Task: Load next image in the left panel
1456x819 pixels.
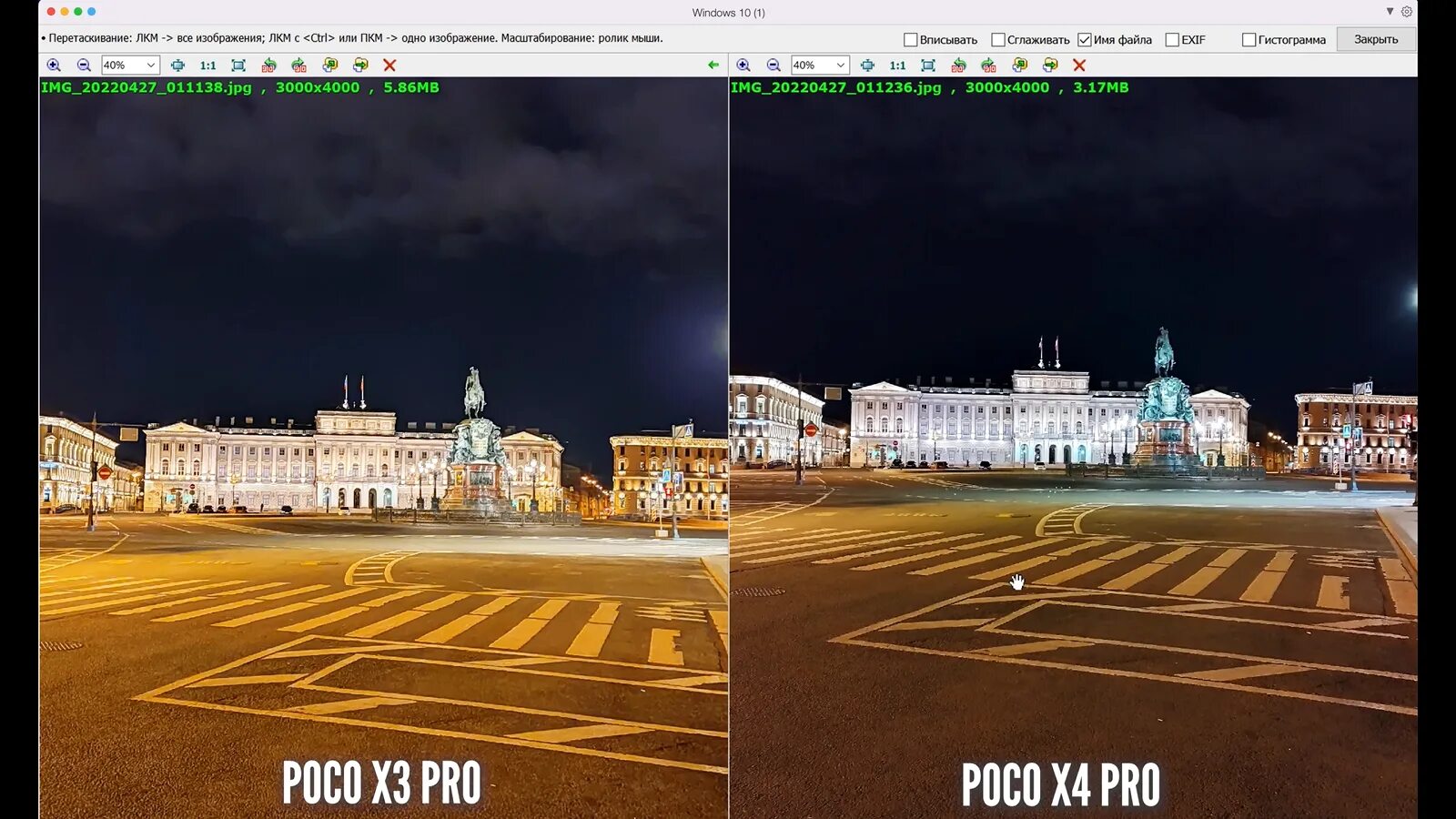Action: pyautogui.click(x=360, y=66)
